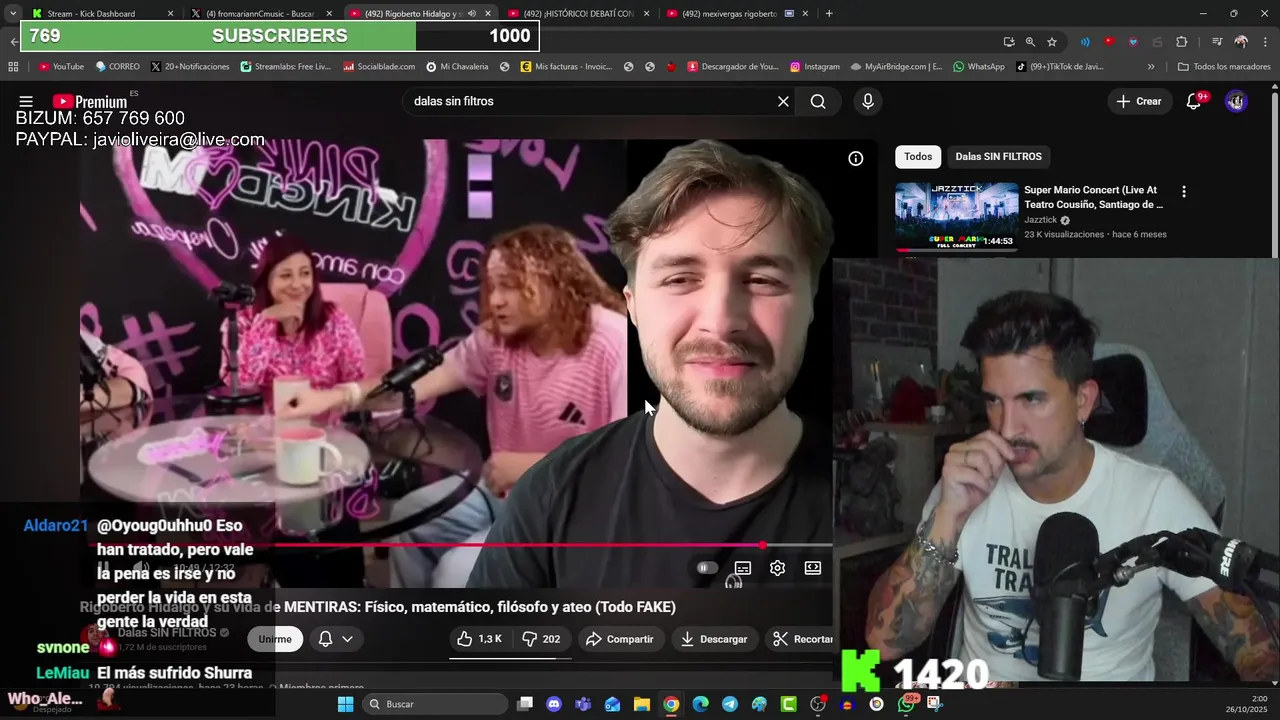Screen dimensions: 1280x720
Task: Open the video player settings gear
Action: point(777,568)
